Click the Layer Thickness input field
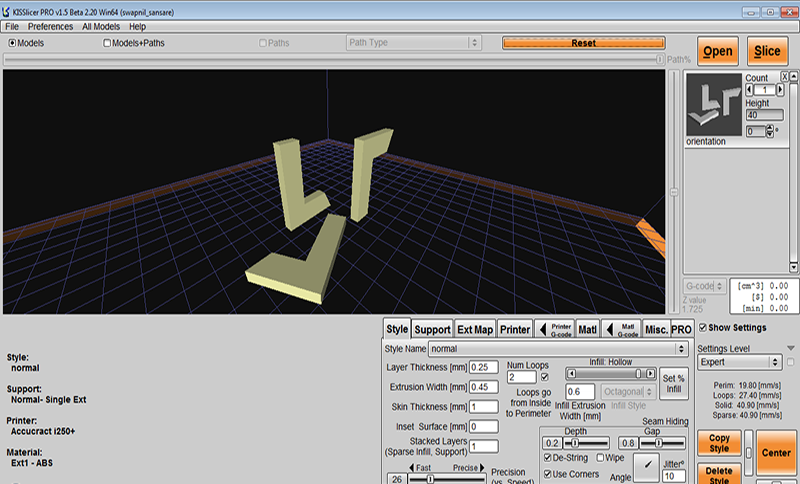800x484 pixels. coord(484,367)
